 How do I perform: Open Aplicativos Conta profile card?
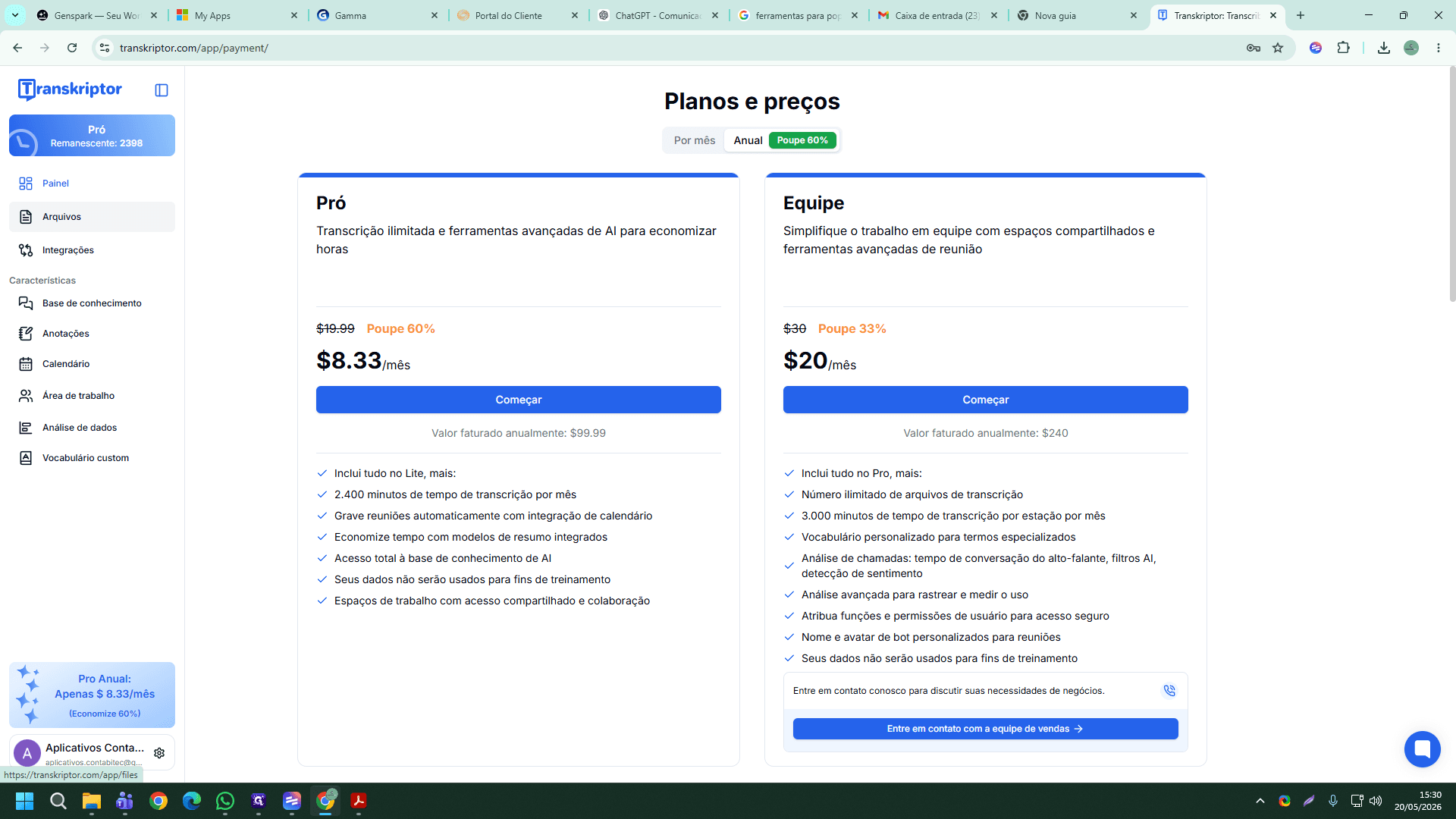[92, 753]
